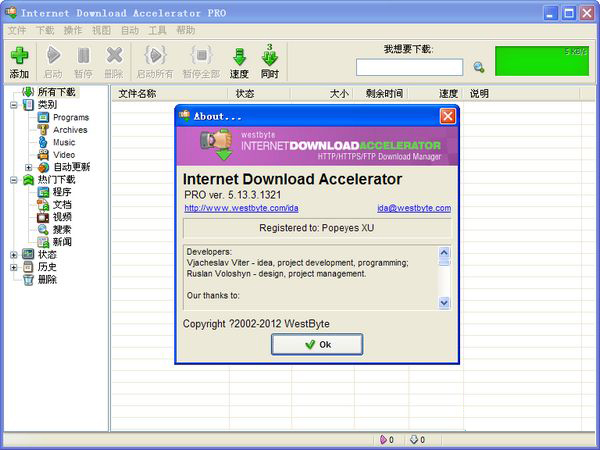Click the 我想要下载 search input field

click(x=409, y=67)
